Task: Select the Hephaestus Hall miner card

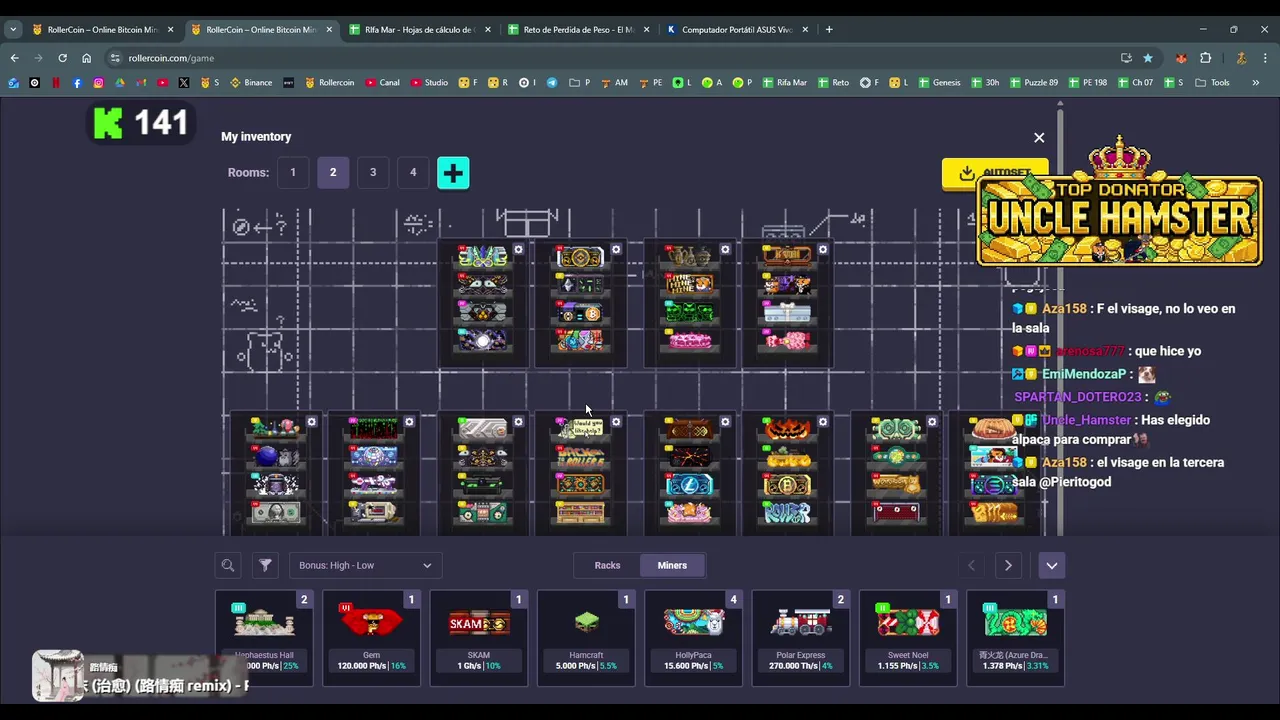Action: point(264,638)
